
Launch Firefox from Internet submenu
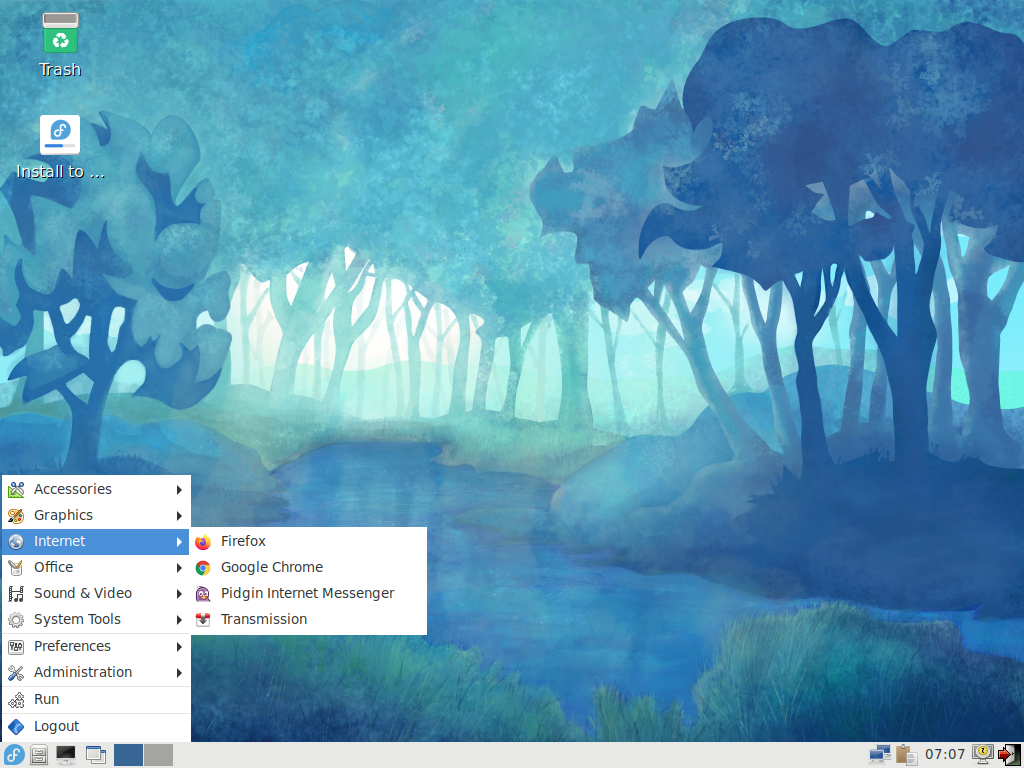click(308, 541)
